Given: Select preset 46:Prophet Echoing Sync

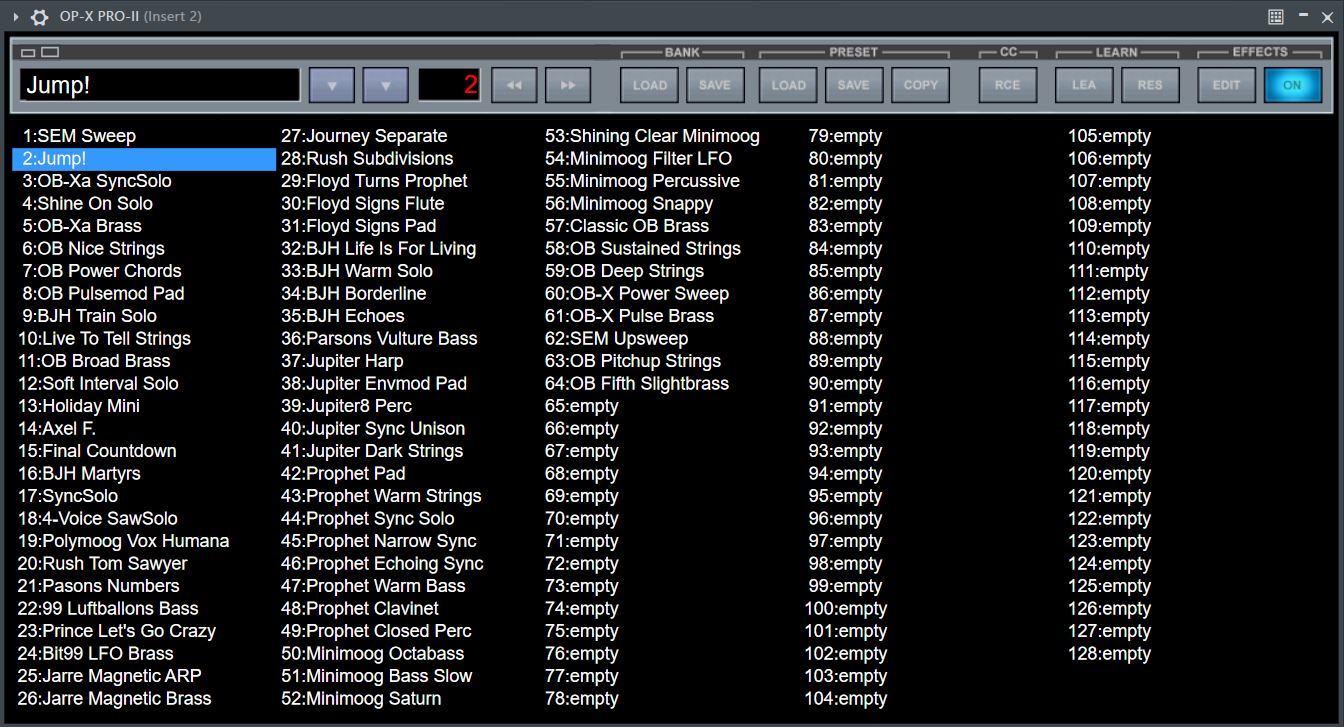Looking at the screenshot, I should click(382, 563).
